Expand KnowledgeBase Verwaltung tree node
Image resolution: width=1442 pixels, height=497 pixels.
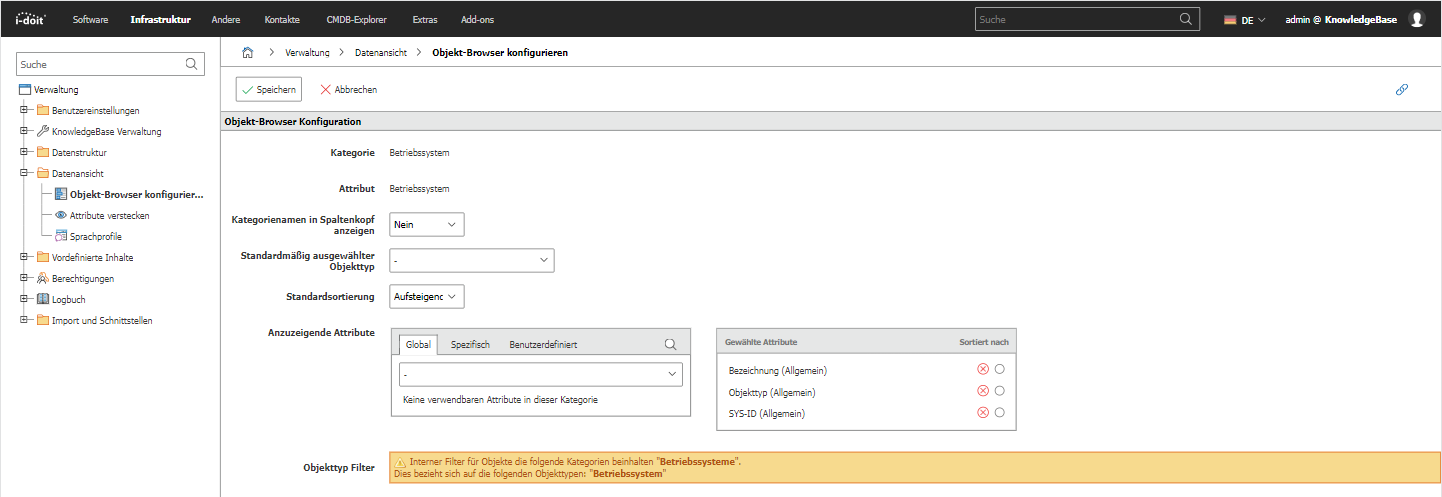click(23, 131)
